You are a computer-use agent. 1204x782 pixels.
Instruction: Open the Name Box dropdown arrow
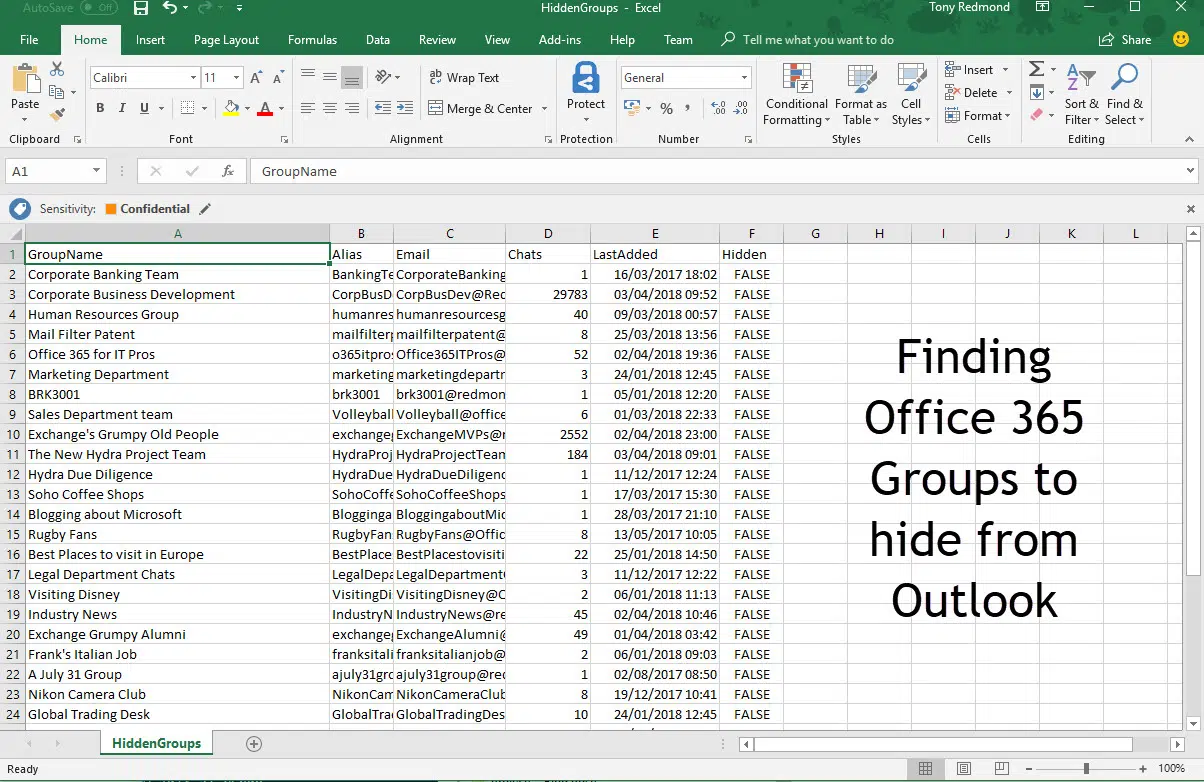97,171
